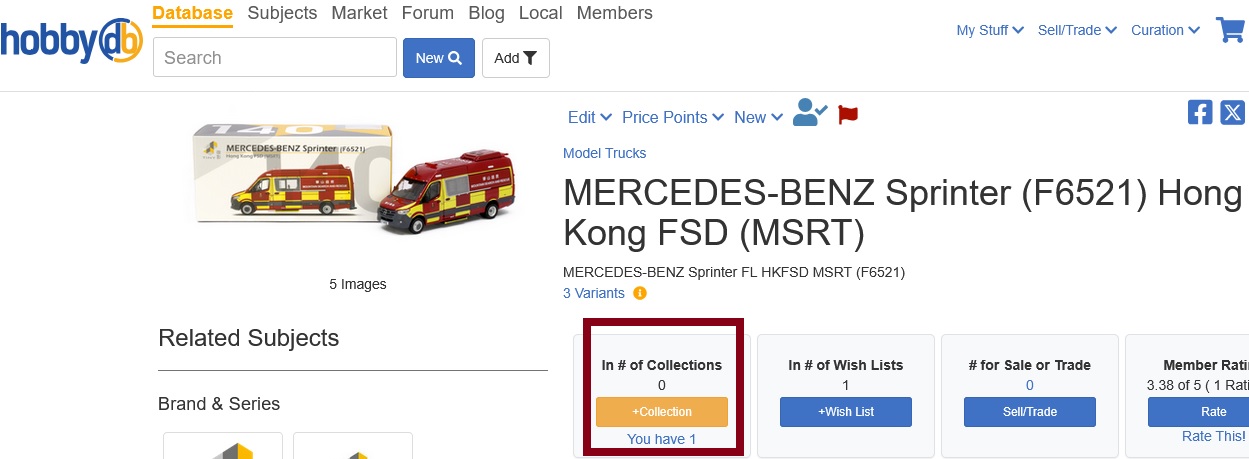Open the Sell/Trade dropdown in header
The image size is (1249, 459).
coord(1076,30)
